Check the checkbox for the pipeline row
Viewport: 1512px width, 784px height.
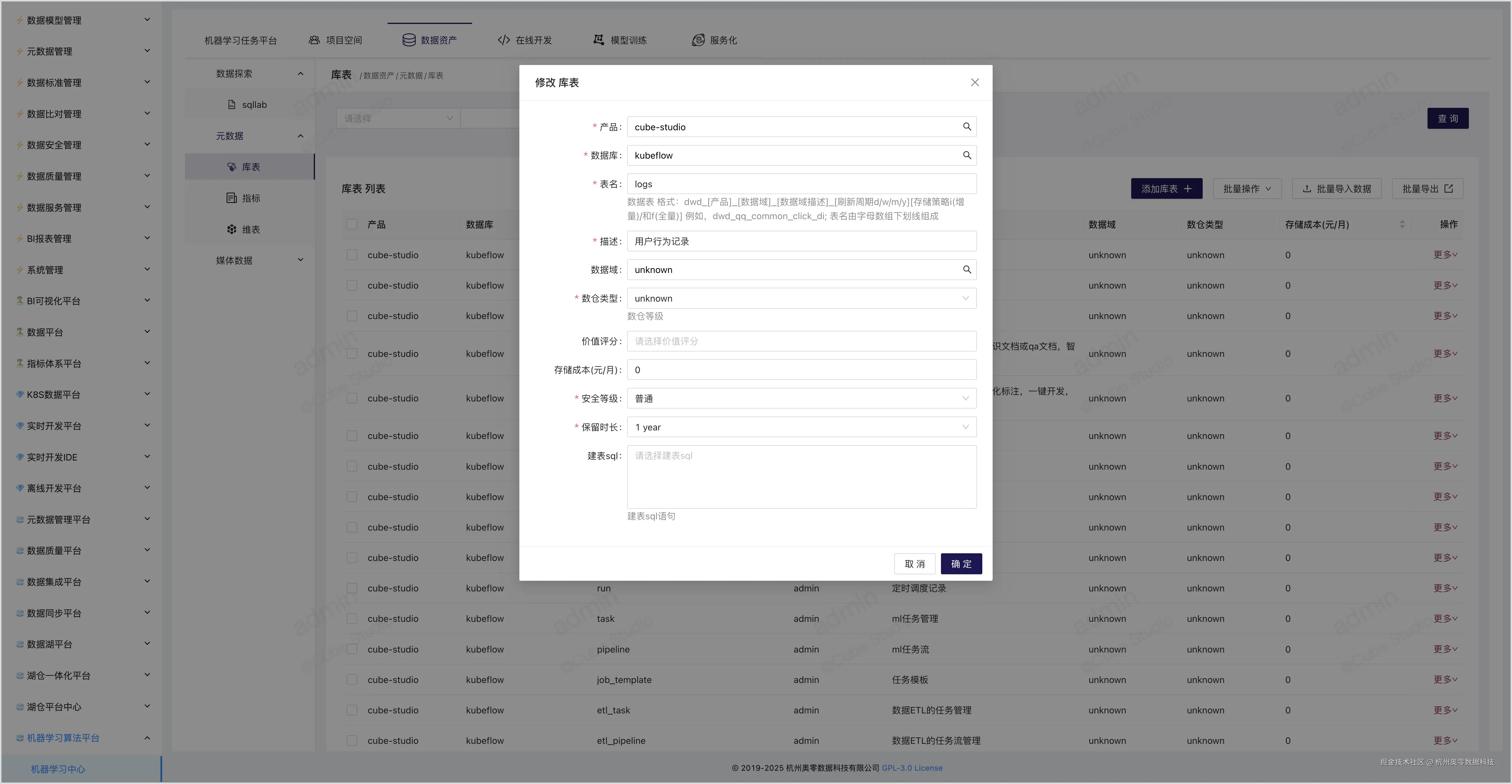[x=352, y=649]
